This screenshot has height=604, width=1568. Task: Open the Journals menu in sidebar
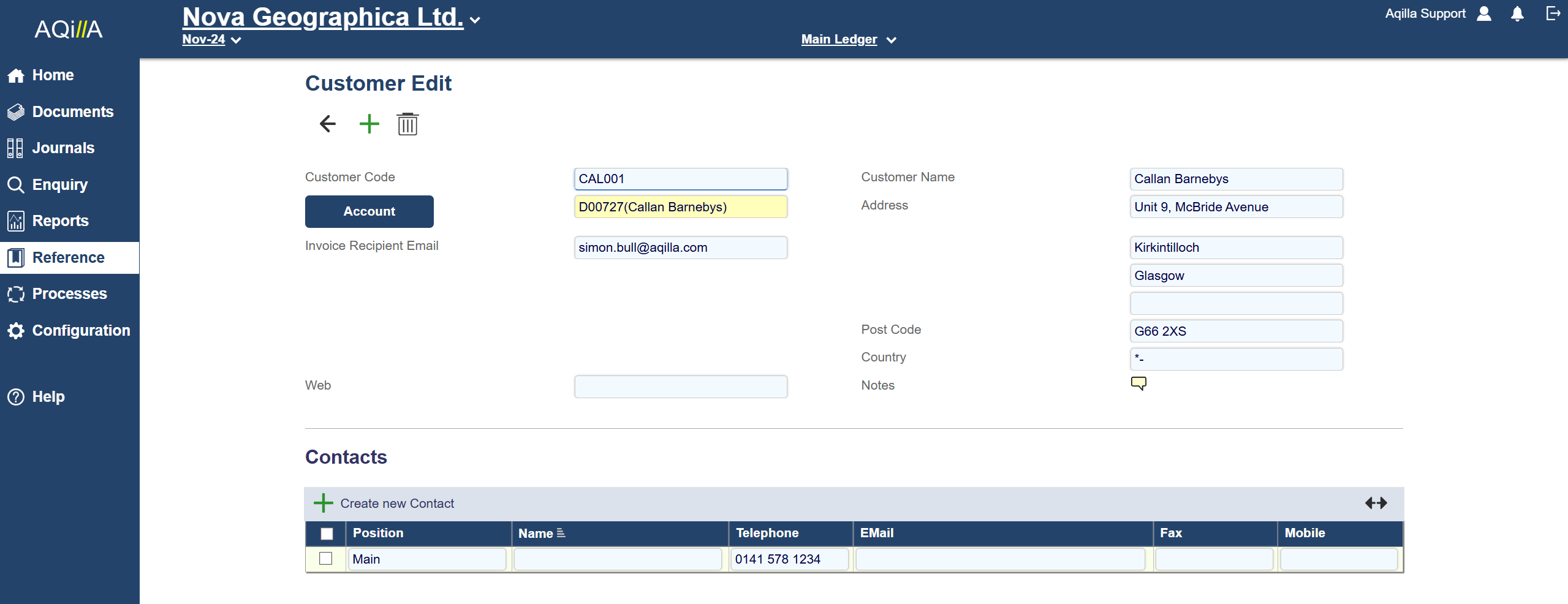pyautogui.click(x=63, y=148)
